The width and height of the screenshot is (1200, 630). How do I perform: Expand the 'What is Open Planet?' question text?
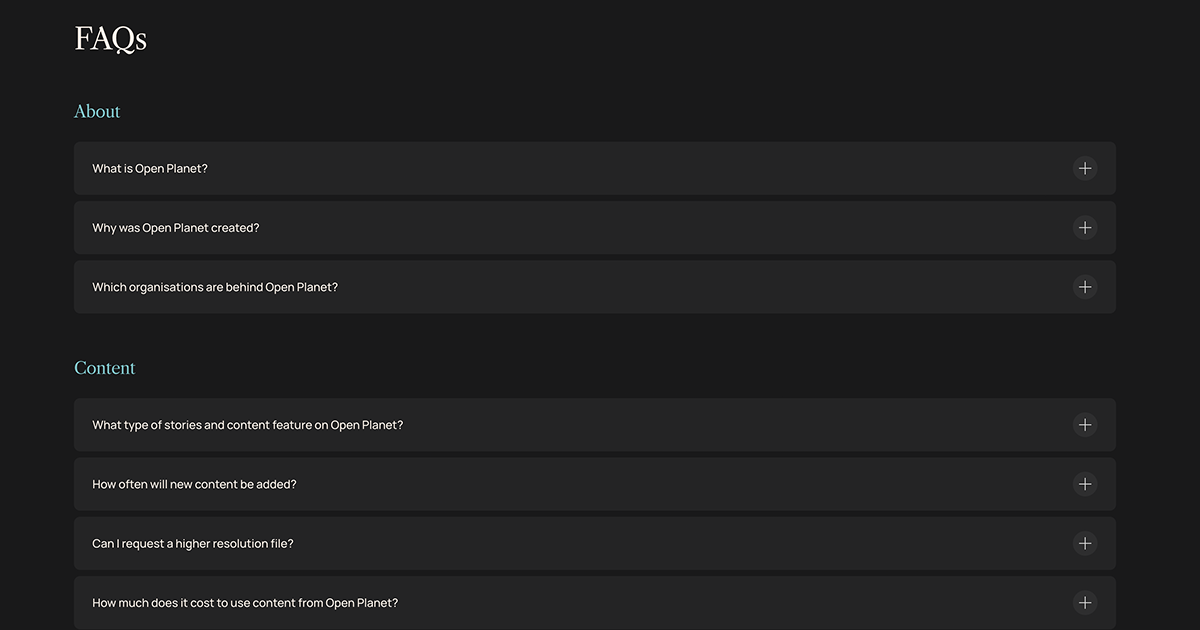(x=150, y=169)
